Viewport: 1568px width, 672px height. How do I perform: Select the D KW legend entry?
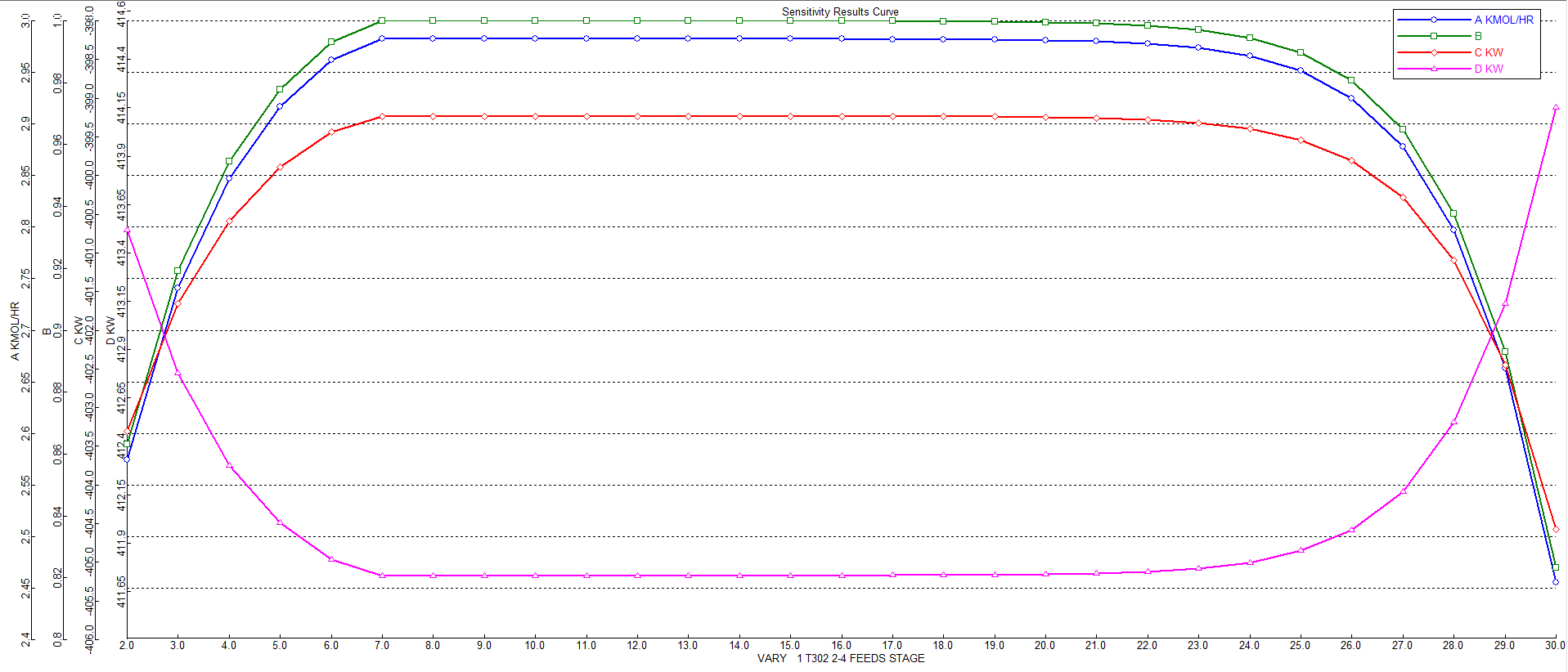click(x=1489, y=69)
